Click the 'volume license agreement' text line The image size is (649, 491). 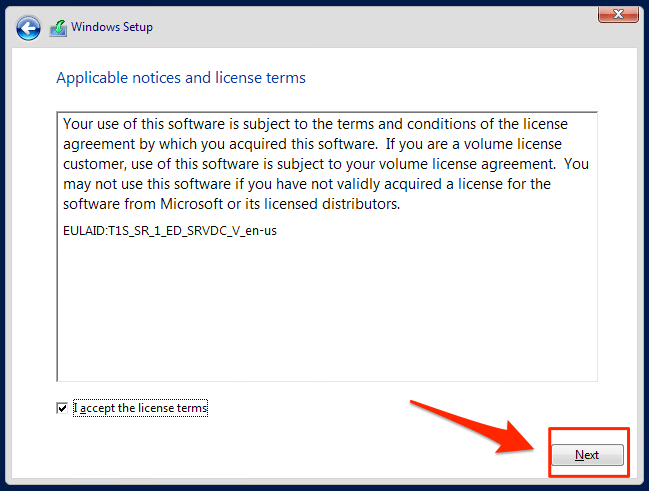point(325,165)
